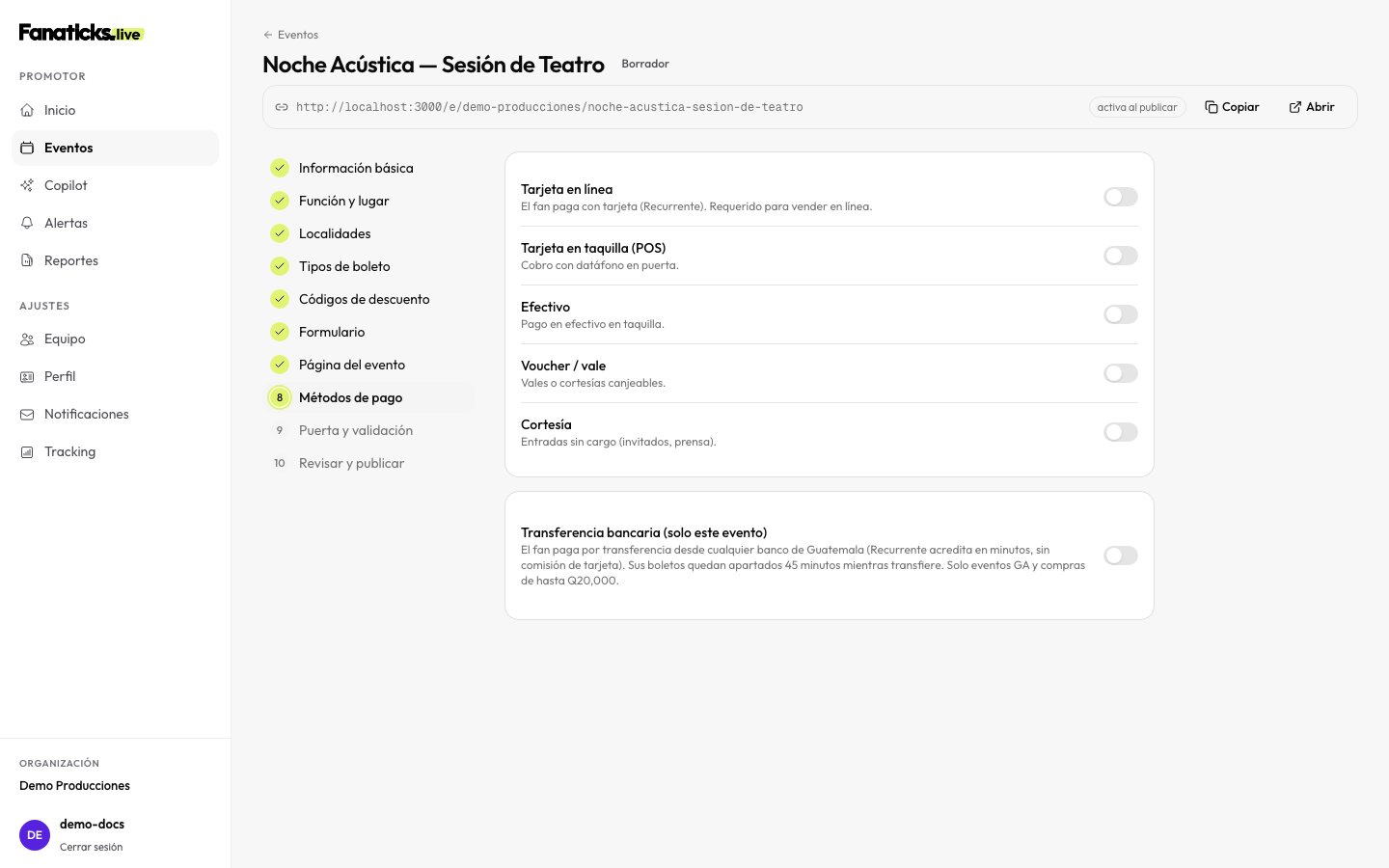Turn on the Efectivo payment toggle
Viewport: 1389px width, 868px height.
pyautogui.click(x=1121, y=314)
